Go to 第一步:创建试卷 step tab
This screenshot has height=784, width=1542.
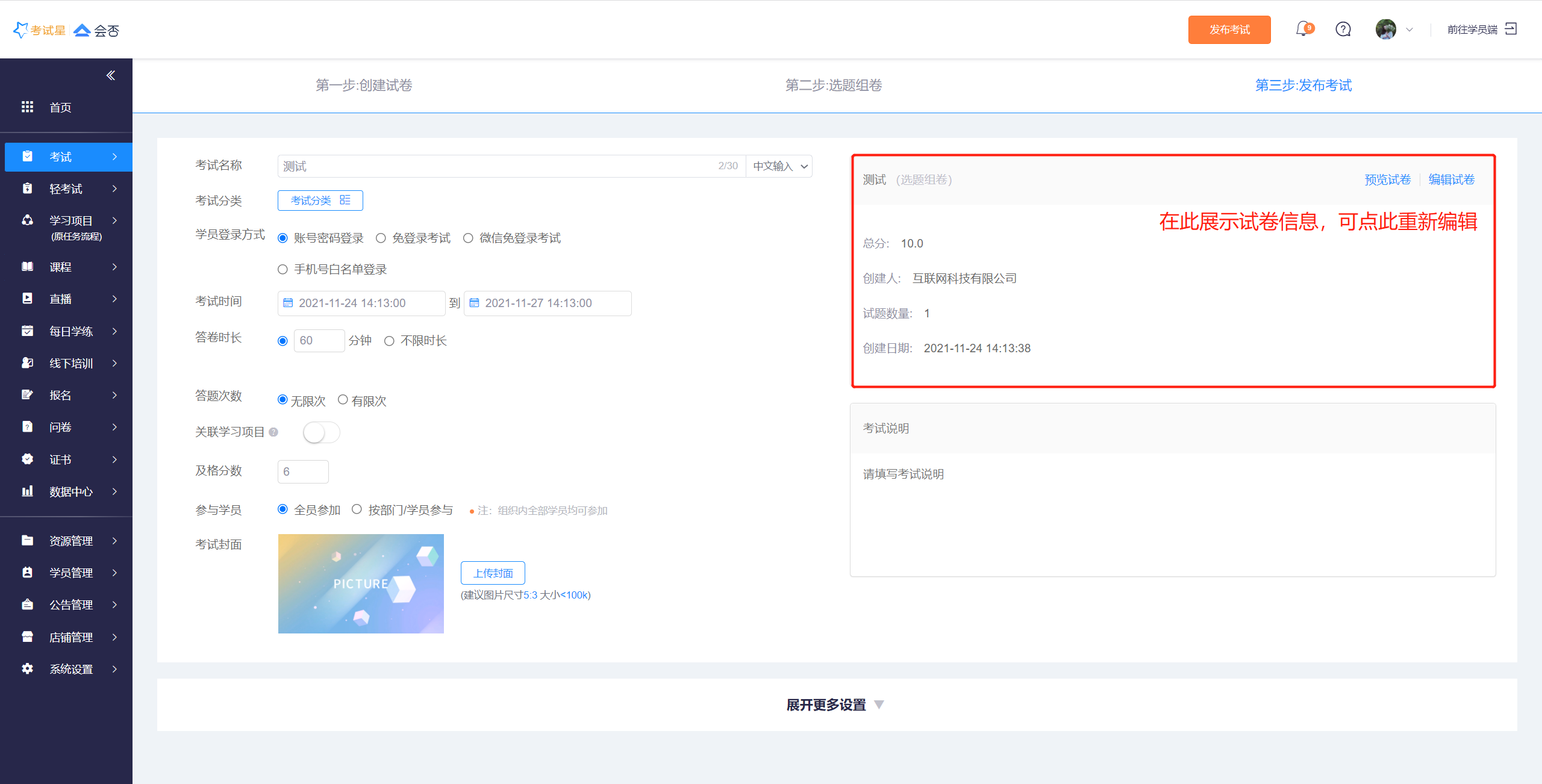(x=364, y=86)
